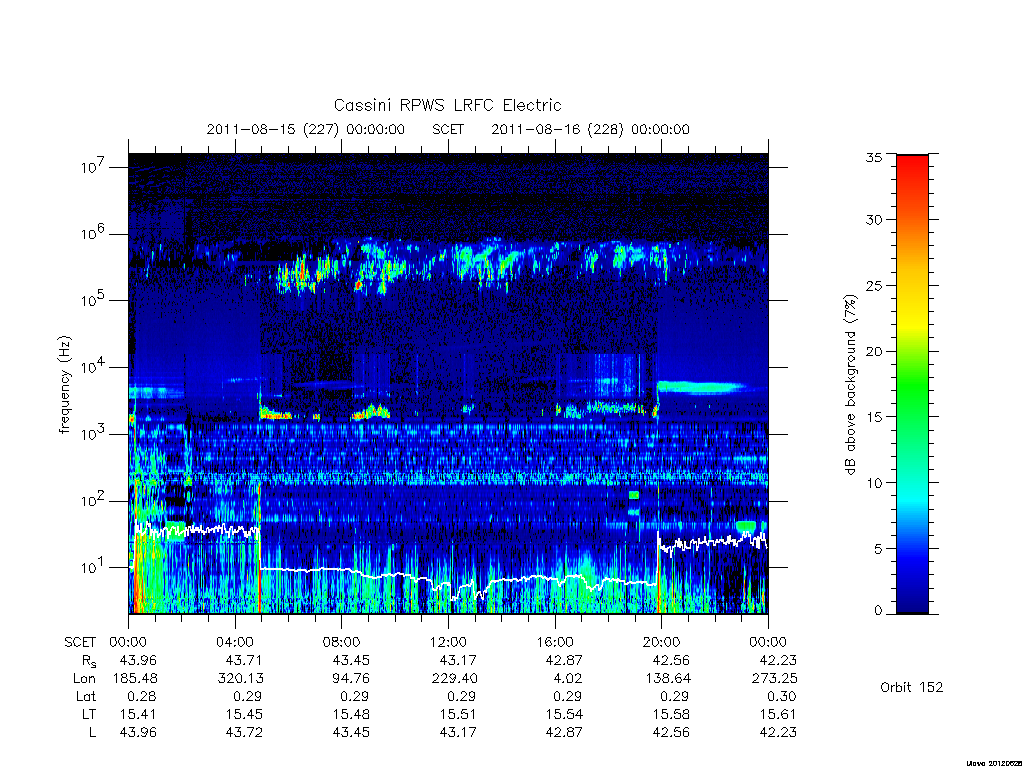
Task: Click the start date '2011-08-15 (227) 00:00:00'
Action: 306,129
